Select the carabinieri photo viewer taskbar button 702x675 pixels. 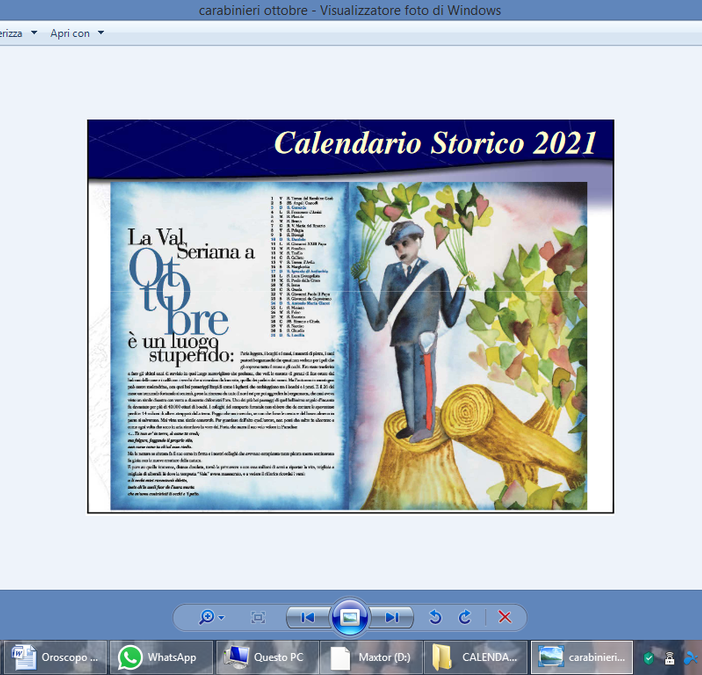(583, 657)
